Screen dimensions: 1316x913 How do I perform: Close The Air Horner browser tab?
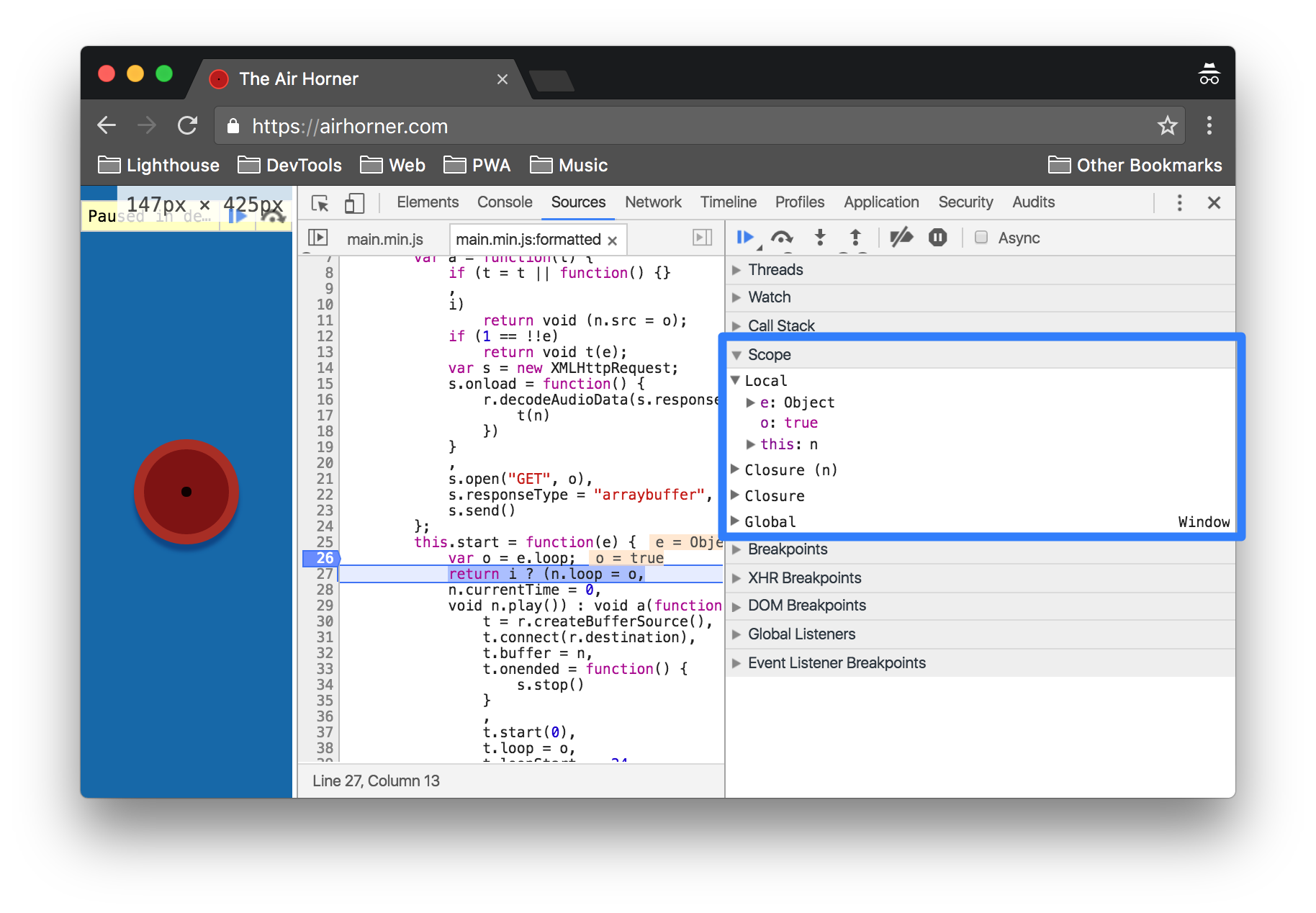(502, 79)
